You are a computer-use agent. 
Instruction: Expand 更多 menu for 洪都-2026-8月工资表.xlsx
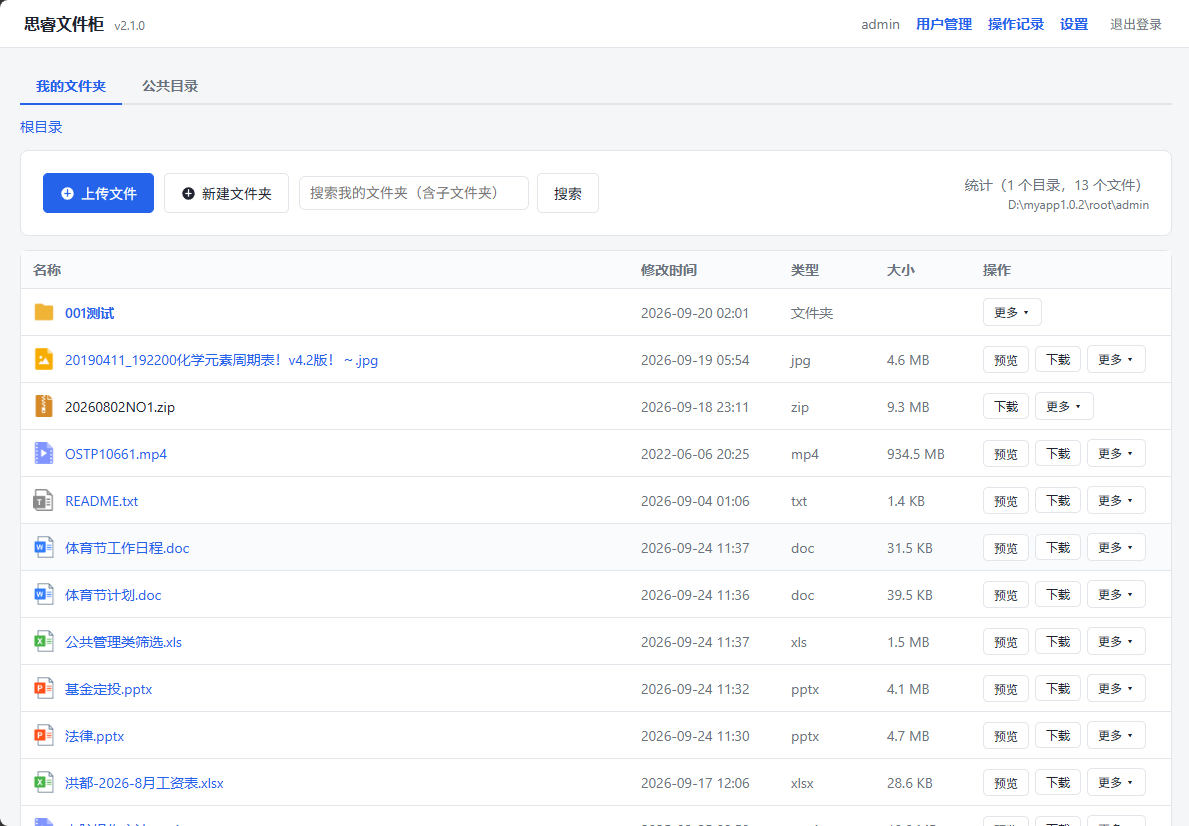click(x=1115, y=783)
